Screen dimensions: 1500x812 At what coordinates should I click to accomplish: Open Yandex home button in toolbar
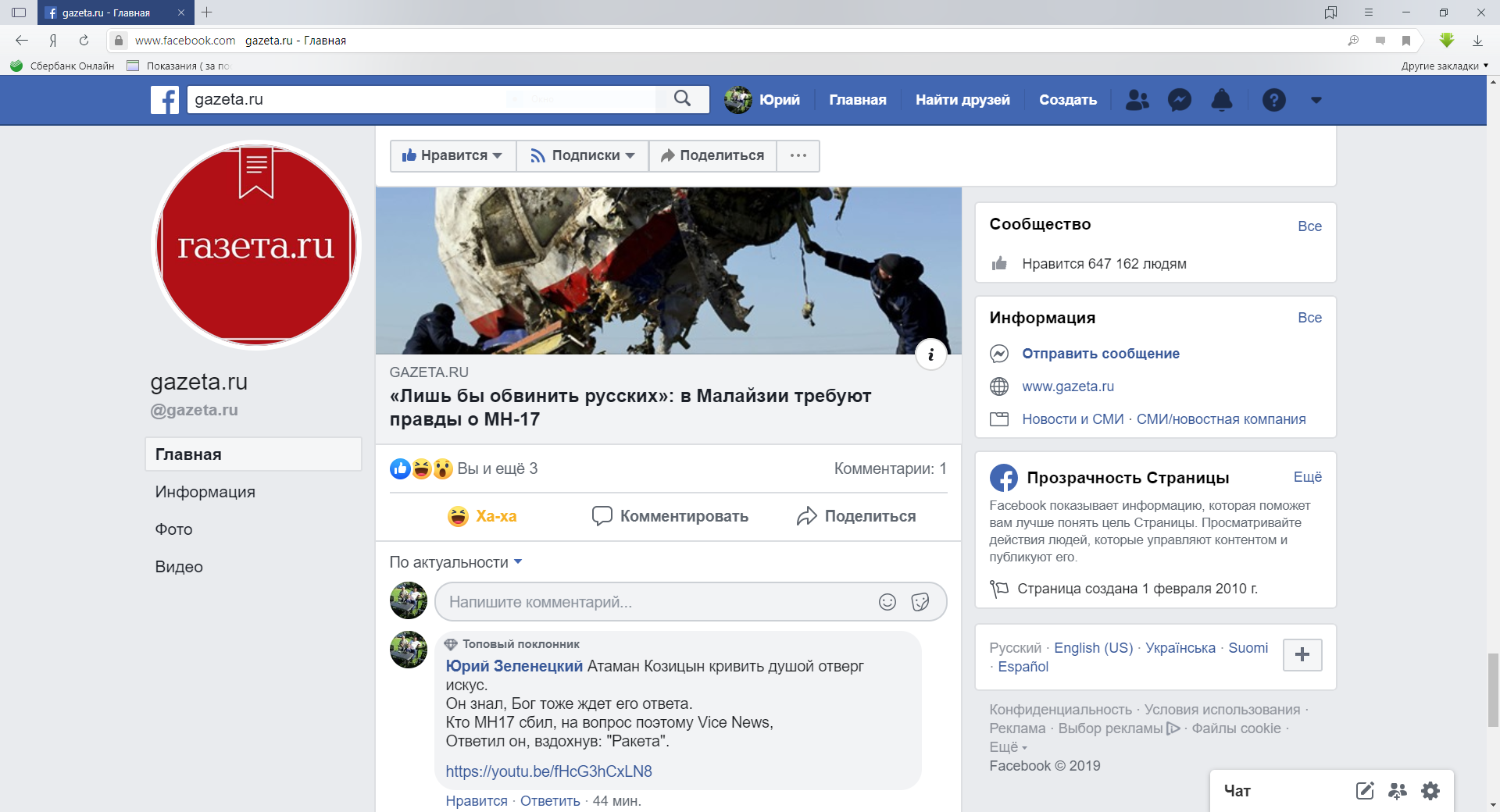[x=53, y=41]
